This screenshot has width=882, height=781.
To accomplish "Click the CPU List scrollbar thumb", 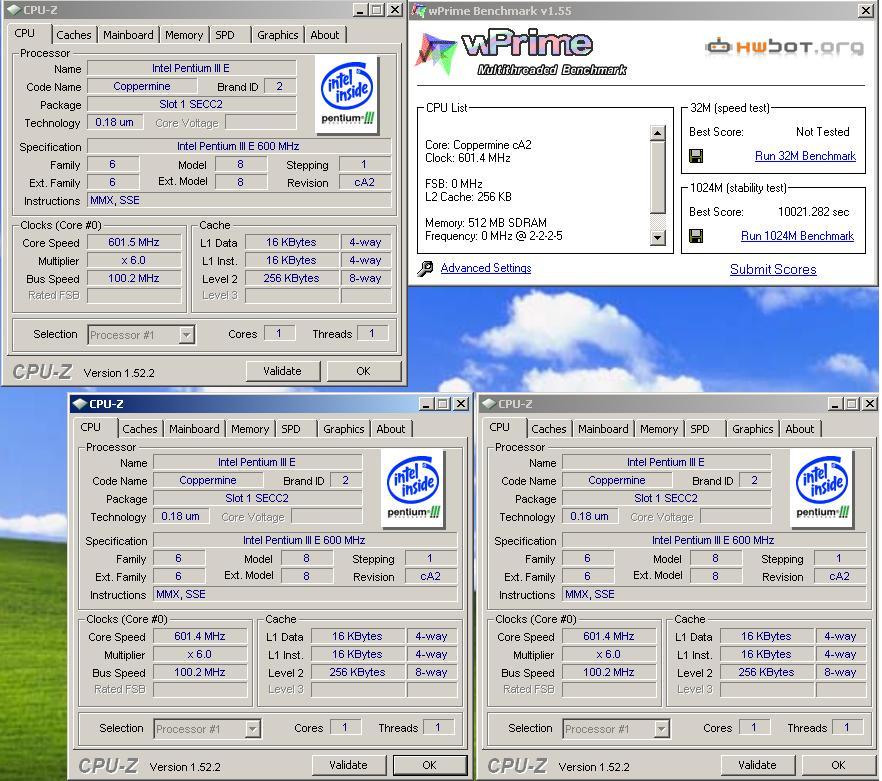I will (x=658, y=177).
